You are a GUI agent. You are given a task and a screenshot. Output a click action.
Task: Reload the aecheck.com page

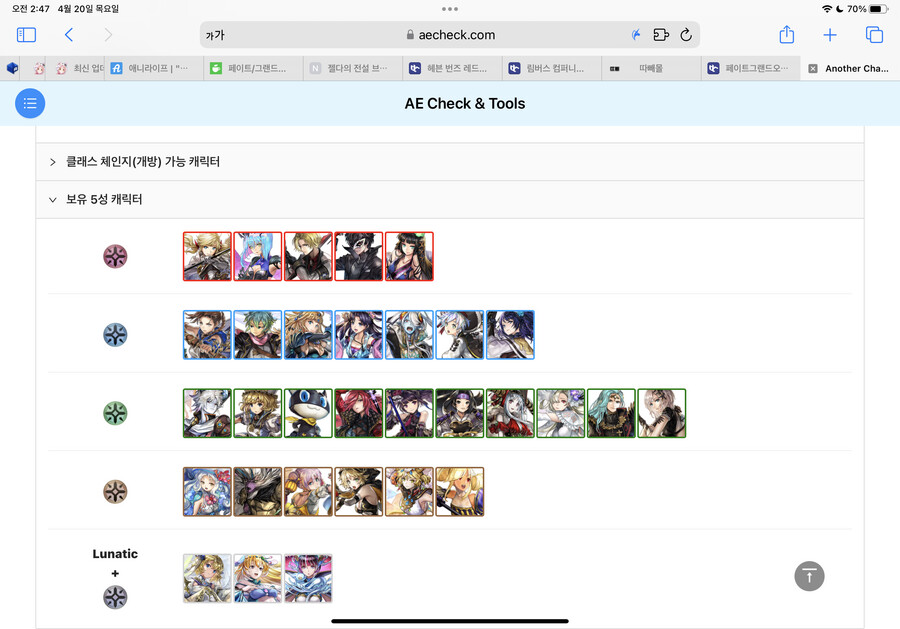(x=686, y=35)
